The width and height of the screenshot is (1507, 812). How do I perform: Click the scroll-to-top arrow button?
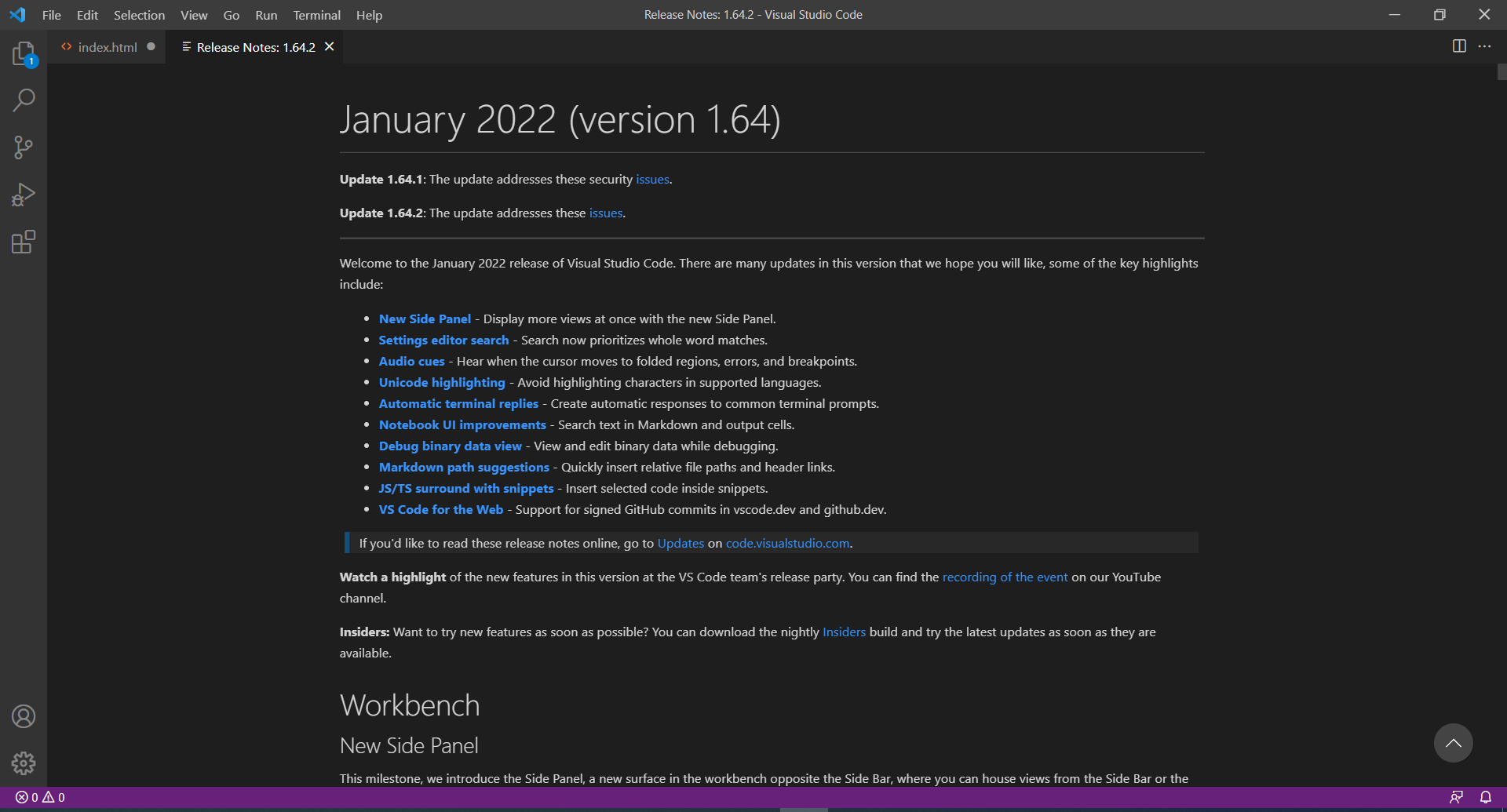[x=1453, y=743]
